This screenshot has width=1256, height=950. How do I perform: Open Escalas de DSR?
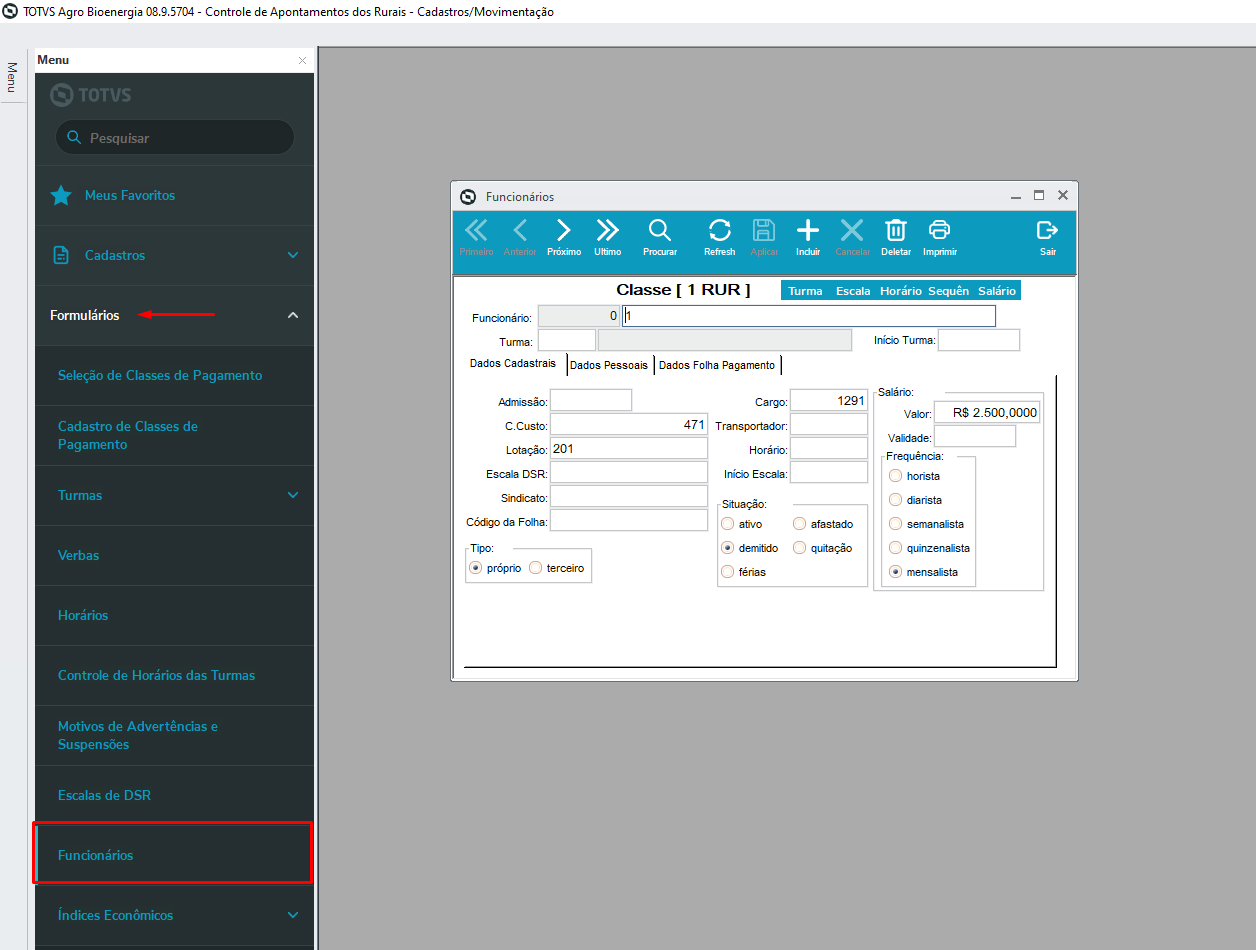tap(174, 795)
